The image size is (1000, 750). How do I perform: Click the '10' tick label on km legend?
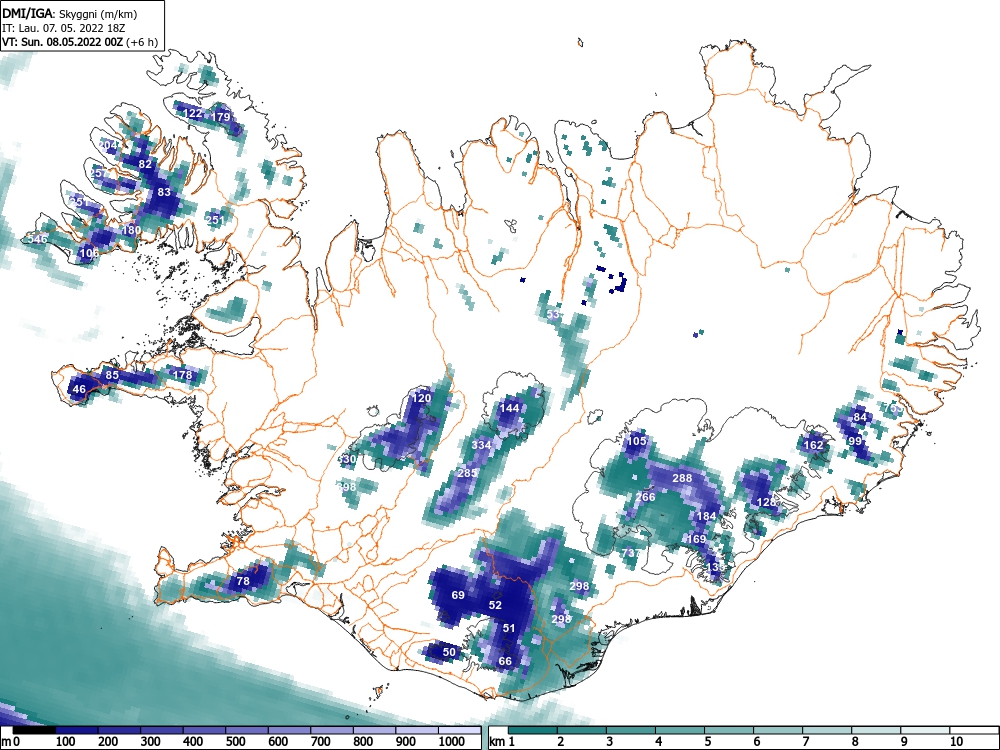tap(955, 741)
